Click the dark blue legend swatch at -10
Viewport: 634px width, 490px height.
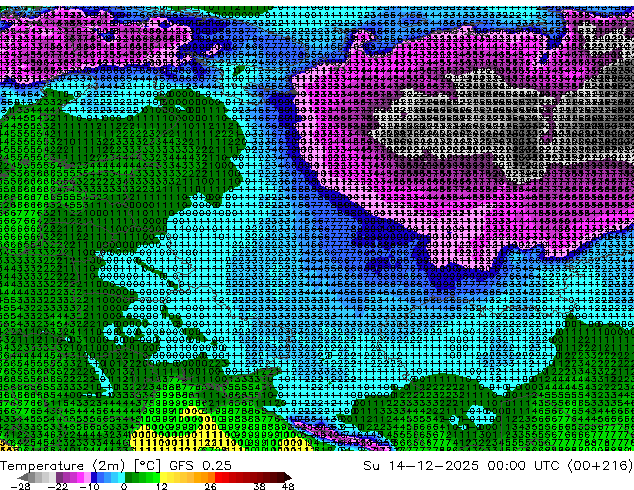94,477
